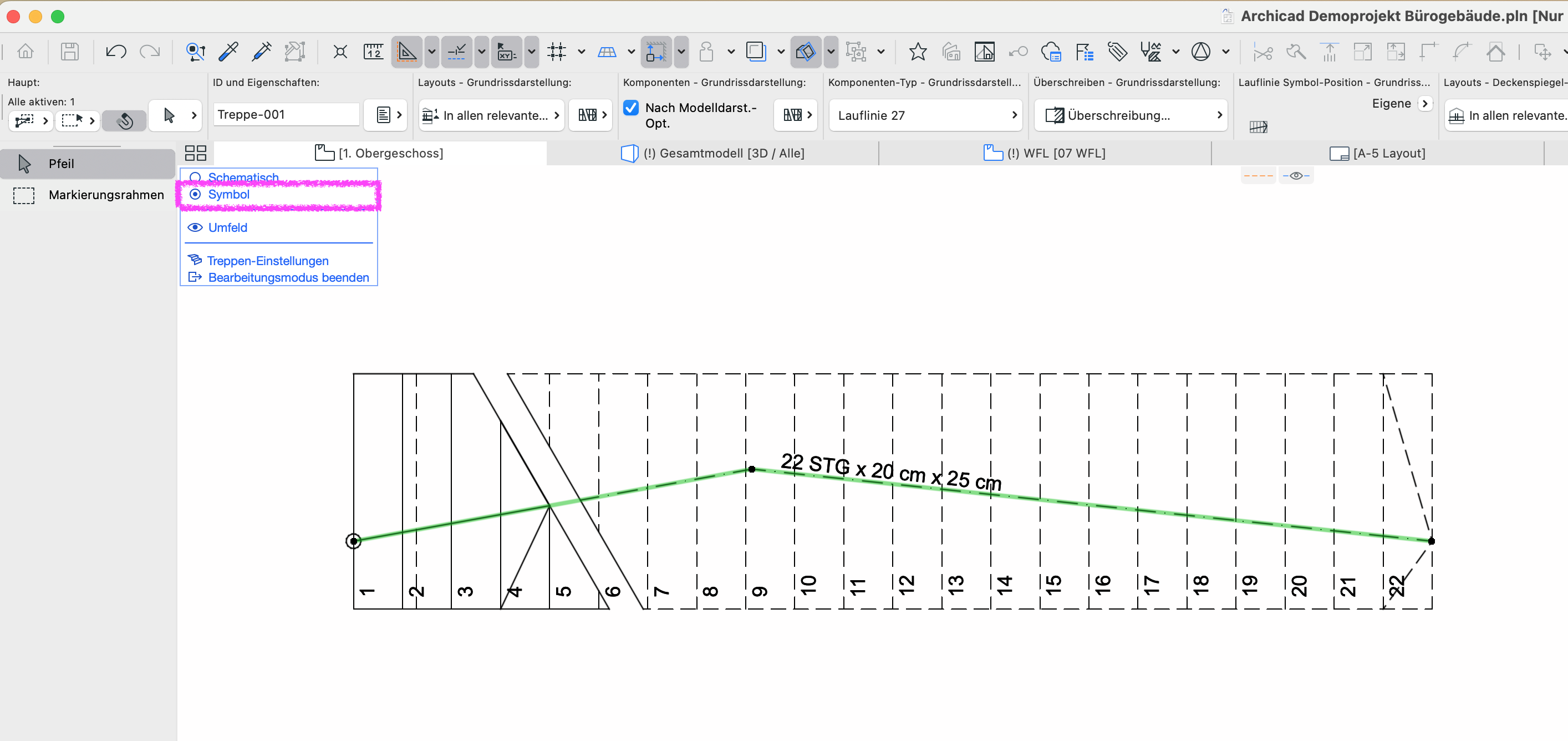The width and height of the screenshot is (1568, 741).
Task: Click the Treppe-001 ID field
Action: [x=286, y=114]
